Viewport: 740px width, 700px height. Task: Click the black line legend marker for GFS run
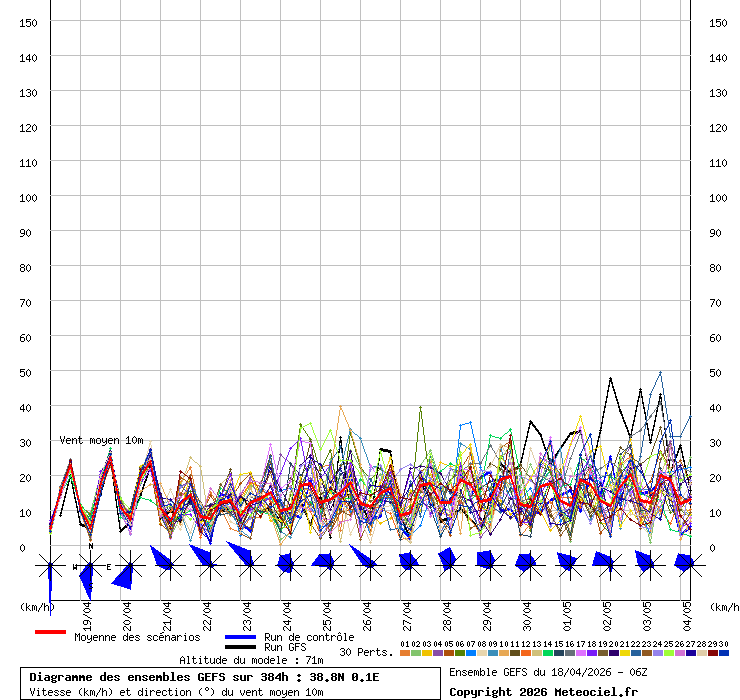240,648
